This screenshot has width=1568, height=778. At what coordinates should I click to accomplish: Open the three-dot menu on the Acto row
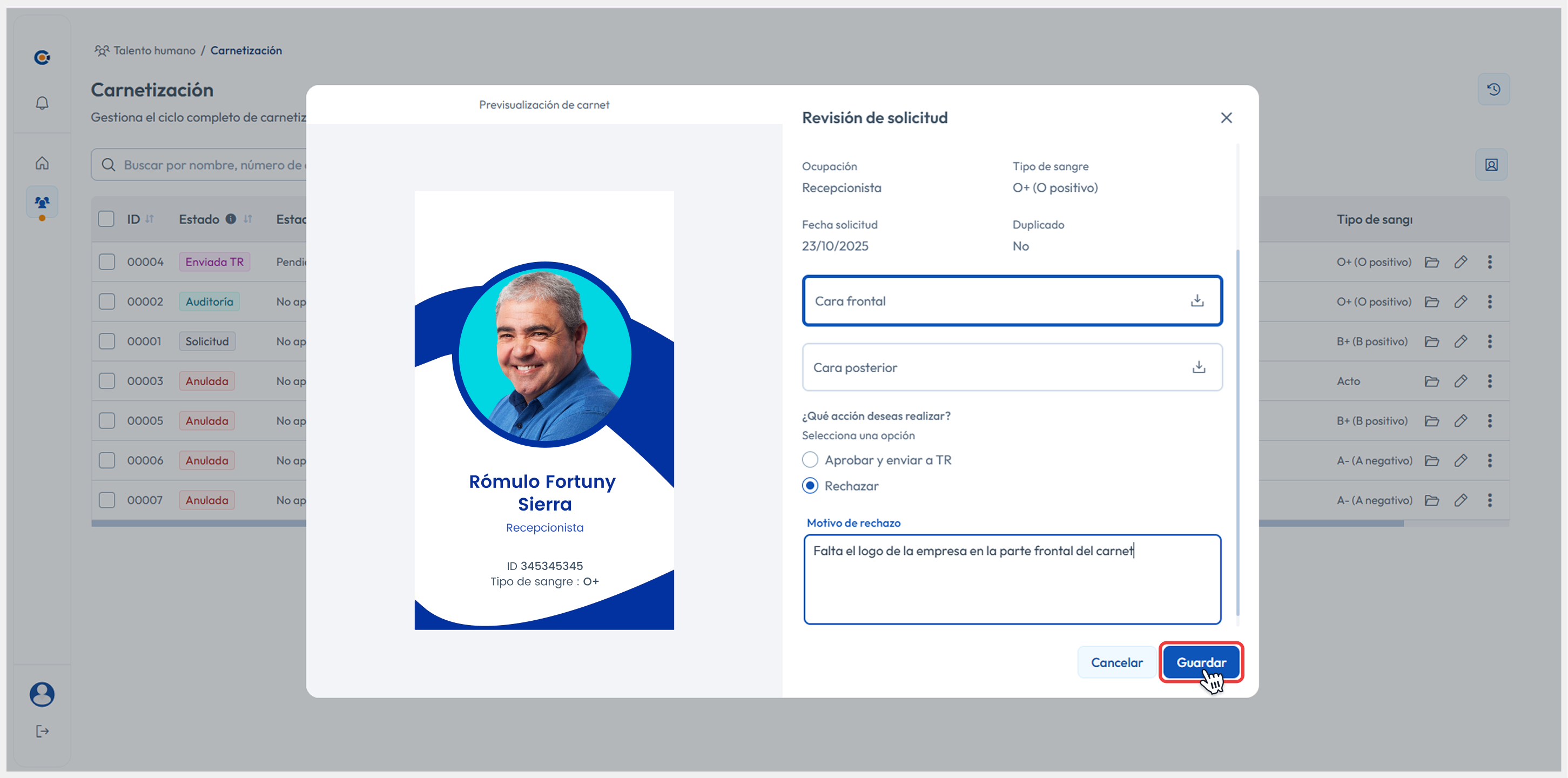click(x=1491, y=380)
